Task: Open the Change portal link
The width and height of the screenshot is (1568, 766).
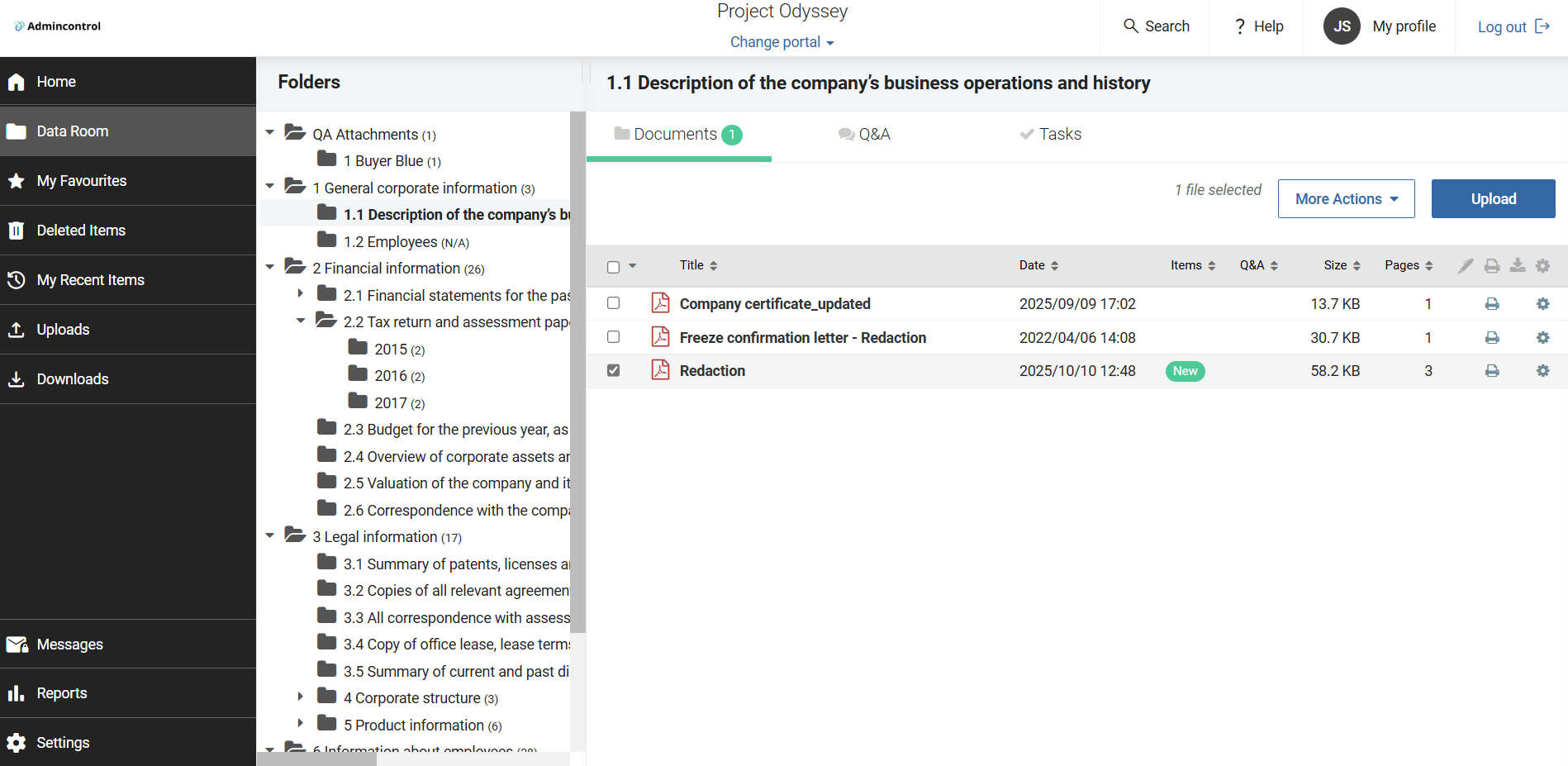Action: pyautogui.click(x=782, y=42)
